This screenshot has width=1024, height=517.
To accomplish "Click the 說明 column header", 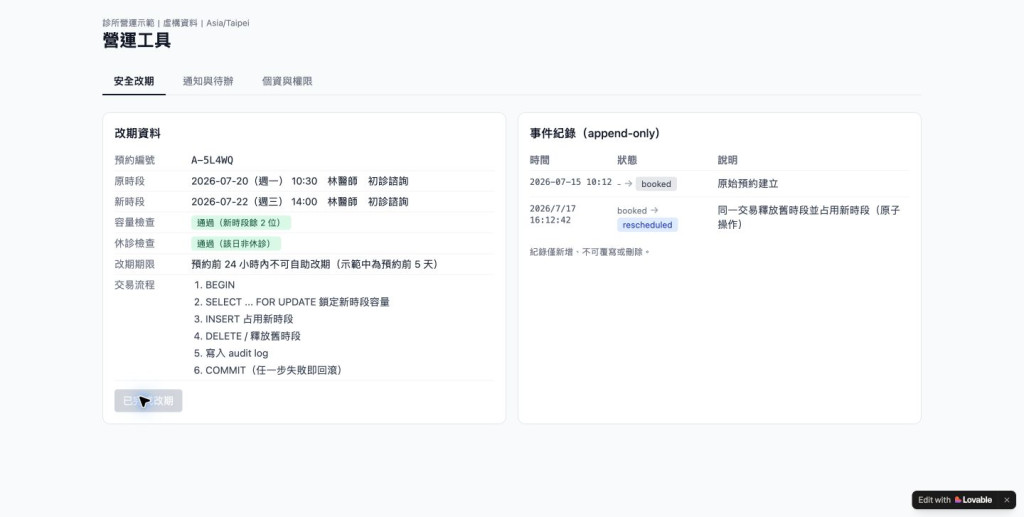I will click(727, 160).
